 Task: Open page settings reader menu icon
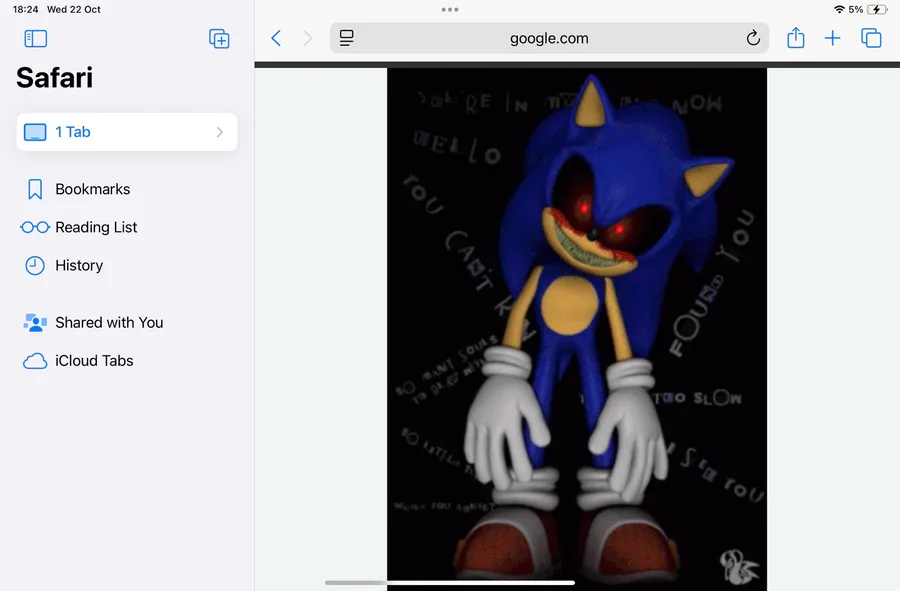[347, 38]
